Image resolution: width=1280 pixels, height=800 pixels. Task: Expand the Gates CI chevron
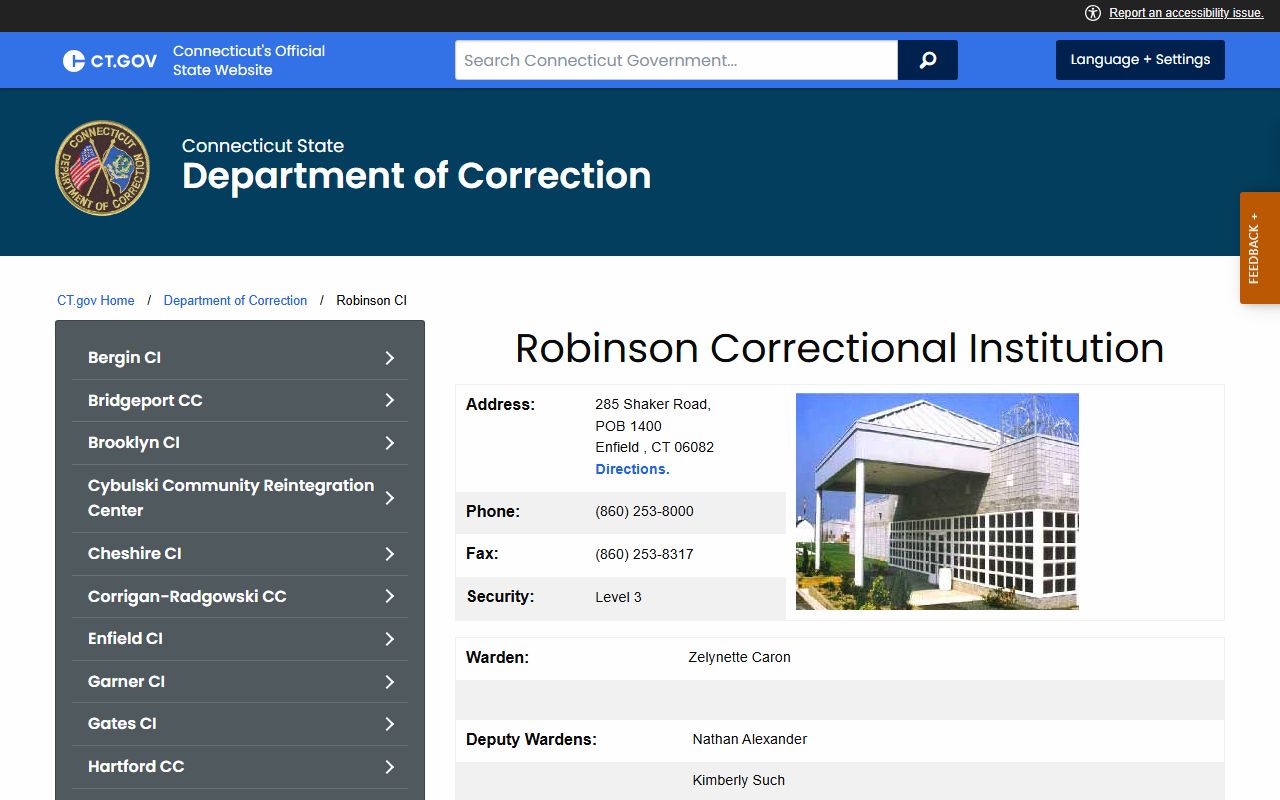pos(390,724)
